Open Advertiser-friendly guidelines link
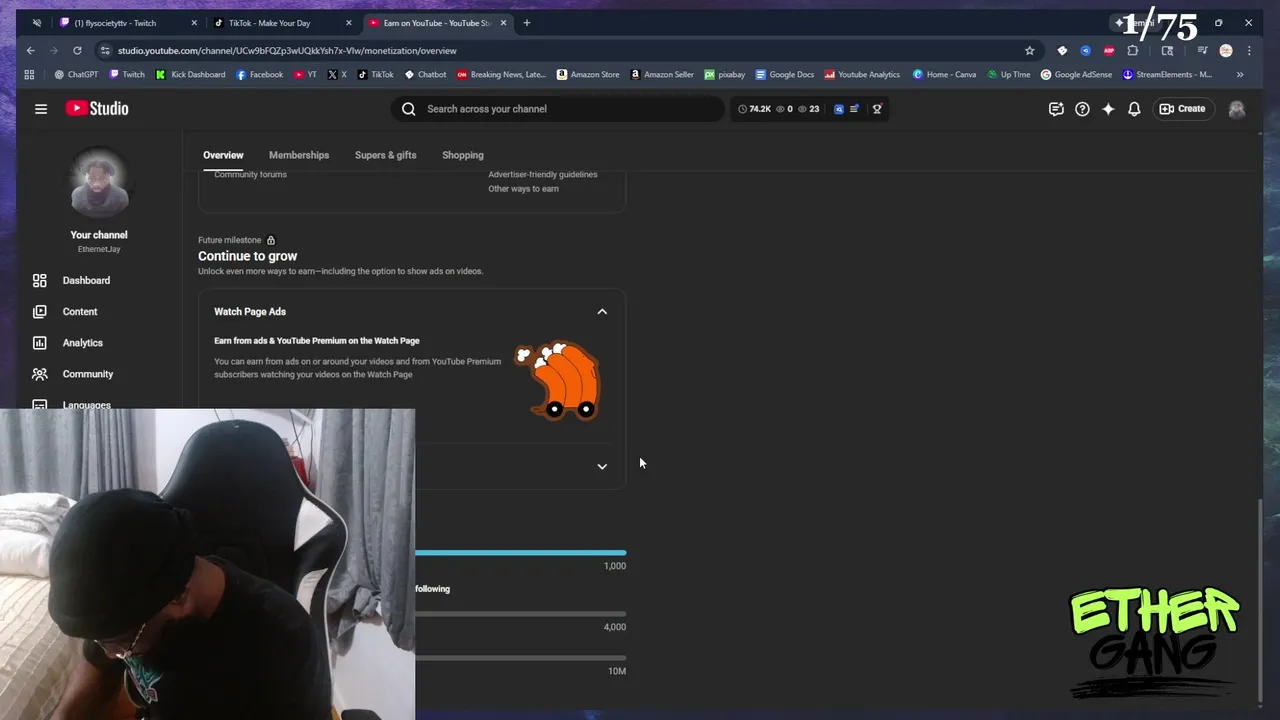 [x=542, y=175]
